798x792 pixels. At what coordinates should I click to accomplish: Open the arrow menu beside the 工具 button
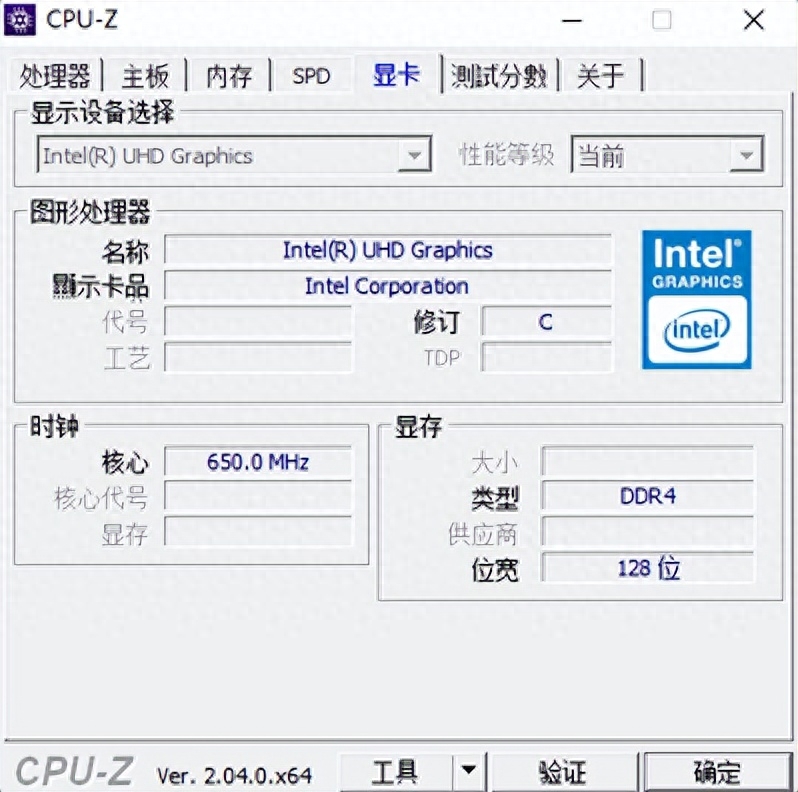(x=468, y=772)
